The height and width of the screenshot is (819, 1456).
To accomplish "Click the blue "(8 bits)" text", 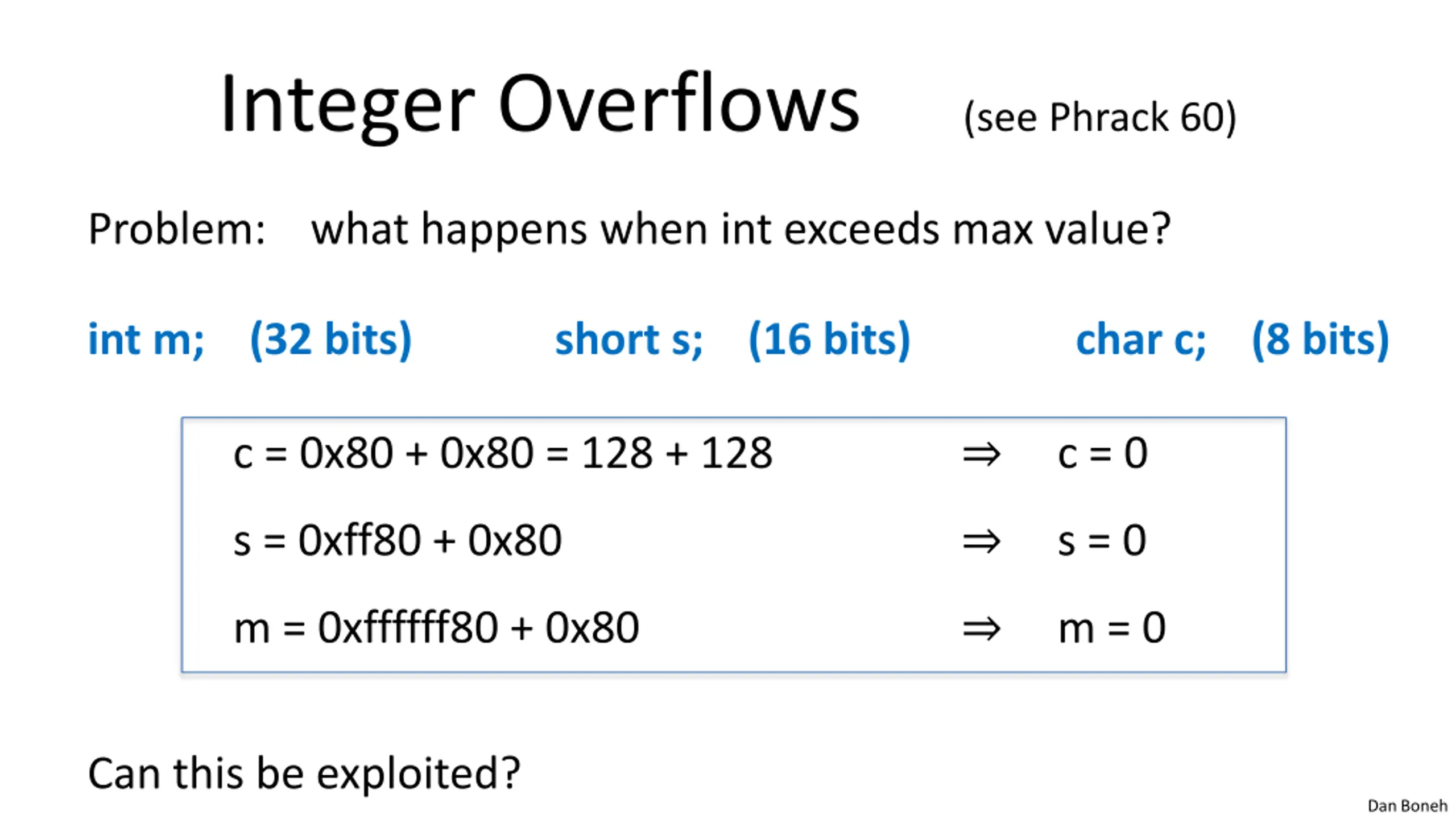I will pos(1320,340).
